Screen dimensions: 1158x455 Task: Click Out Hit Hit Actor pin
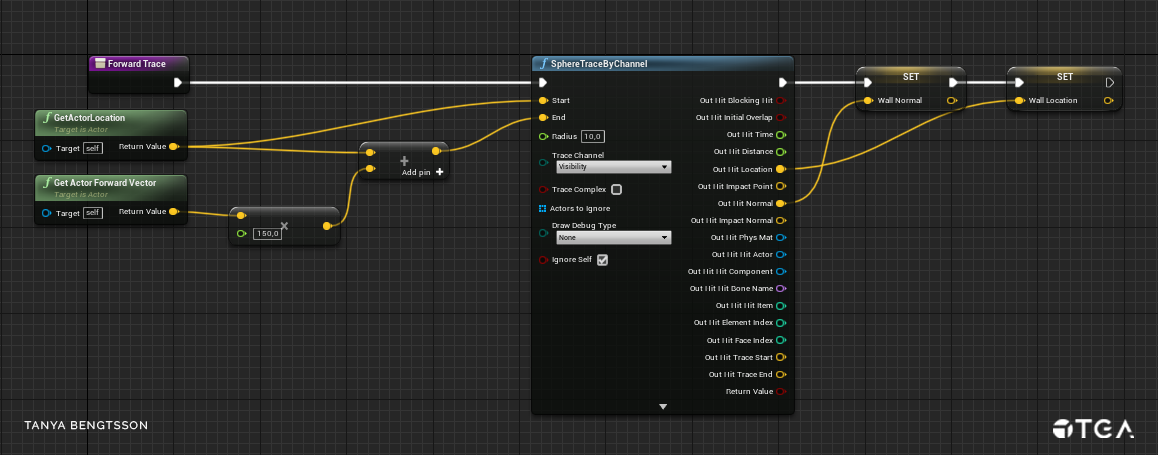coord(781,254)
